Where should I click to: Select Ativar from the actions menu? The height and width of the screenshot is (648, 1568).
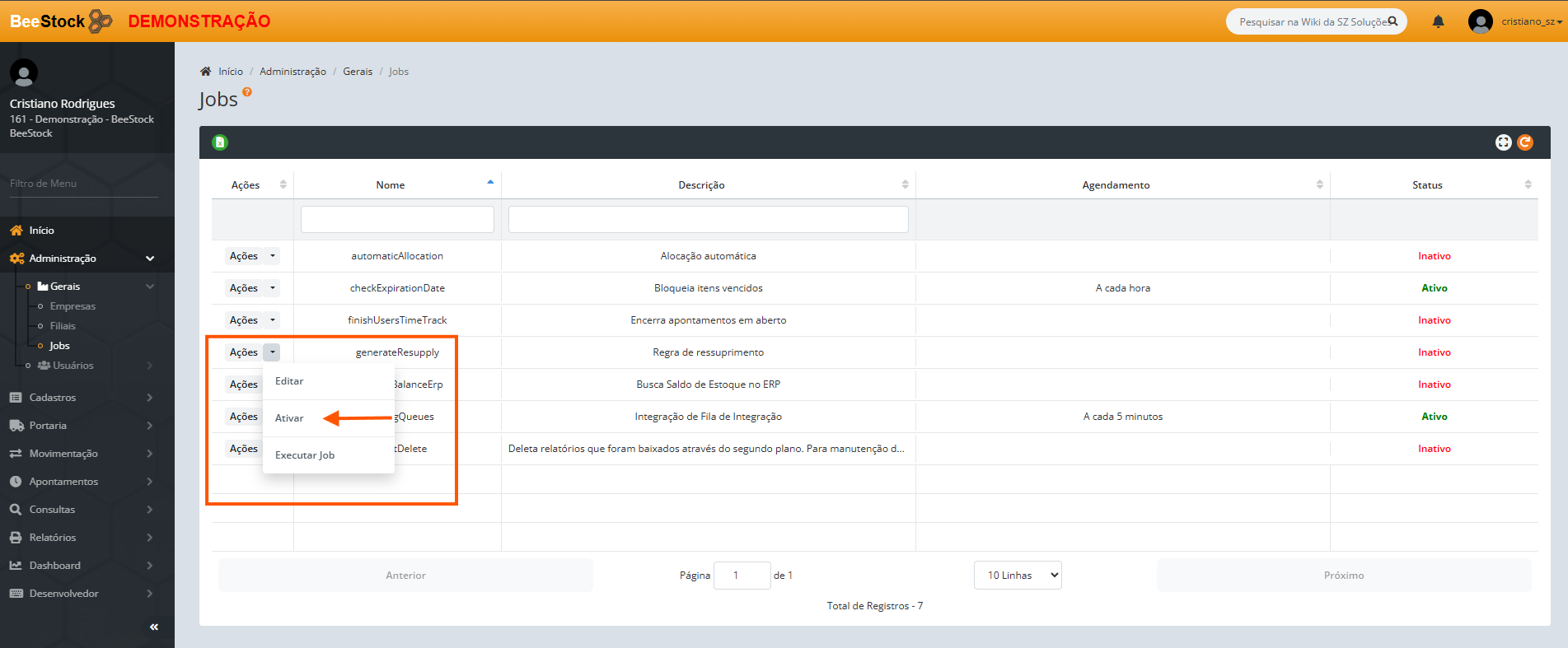pyautogui.click(x=289, y=418)
